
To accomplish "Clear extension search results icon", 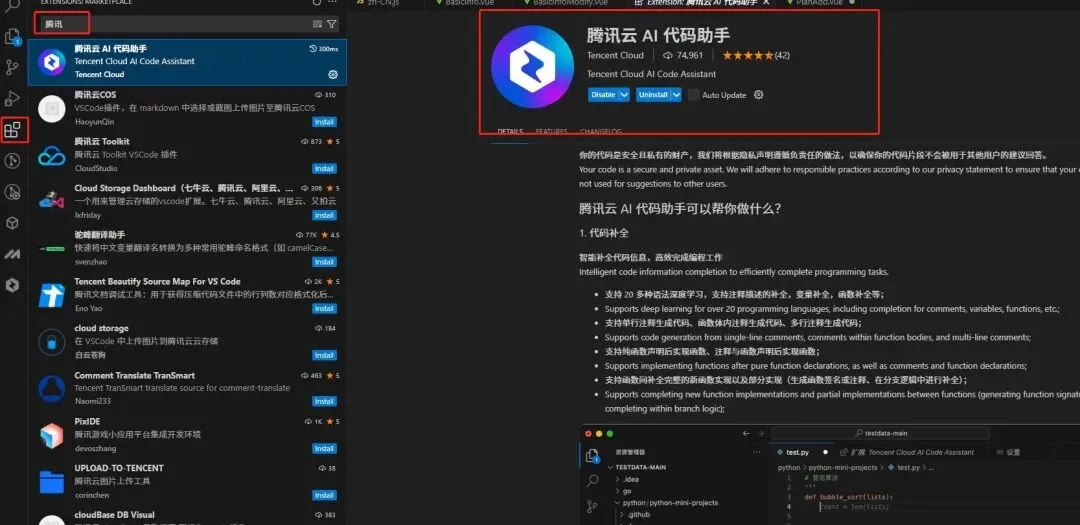I will 317,24.
